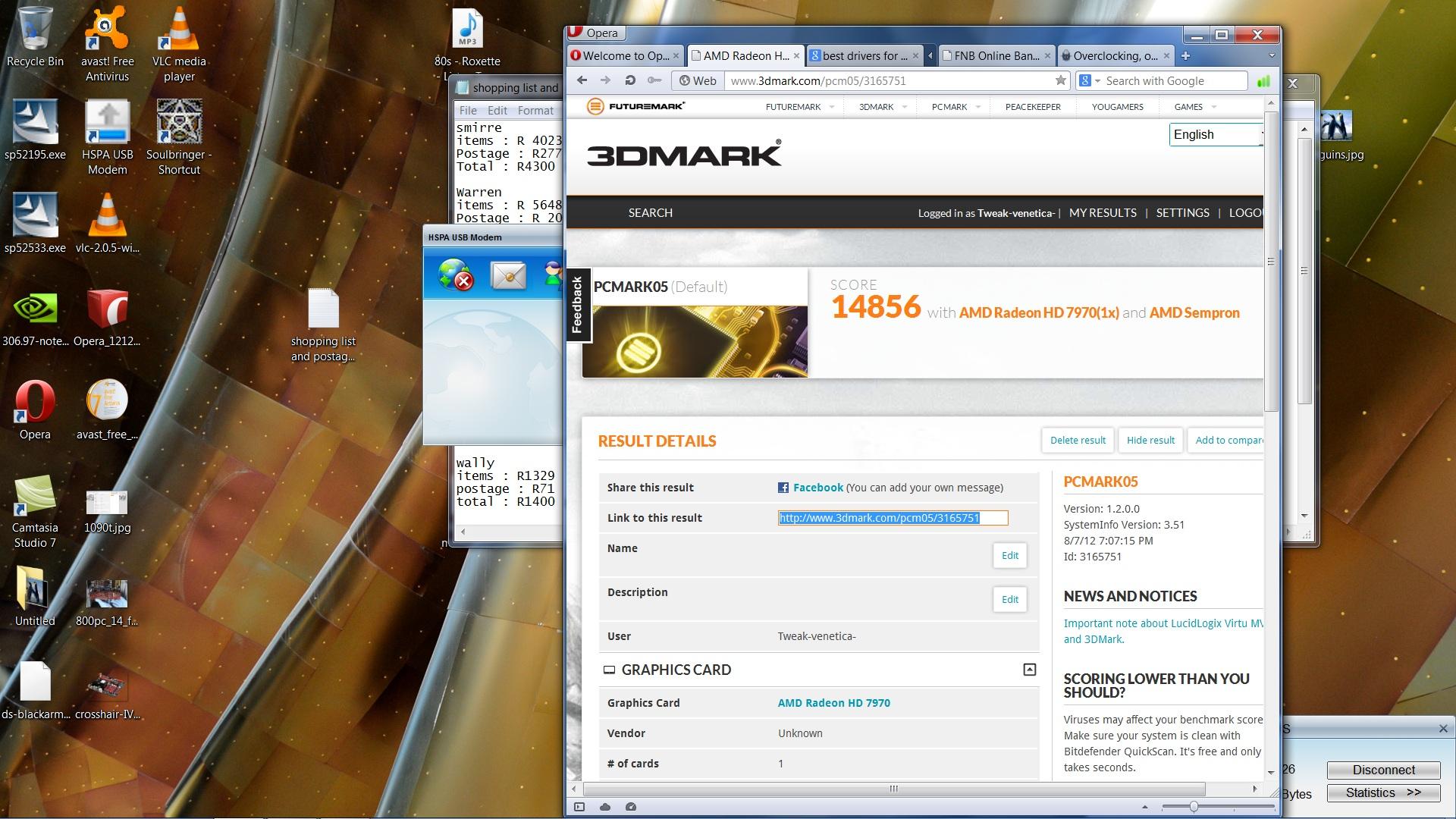Add a new tab with the plus icon
Screen dimensions: 1456x819
pyautogui.click(x=1185, y=55)
